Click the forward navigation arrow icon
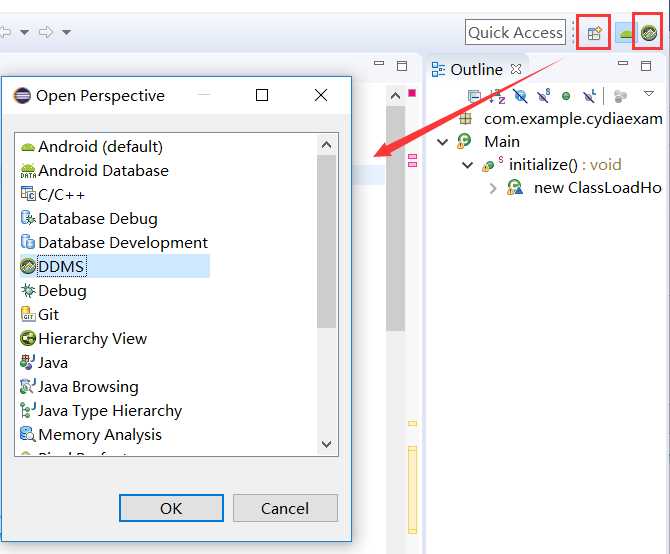The image size is (670, 554). (x=46, y=32)
